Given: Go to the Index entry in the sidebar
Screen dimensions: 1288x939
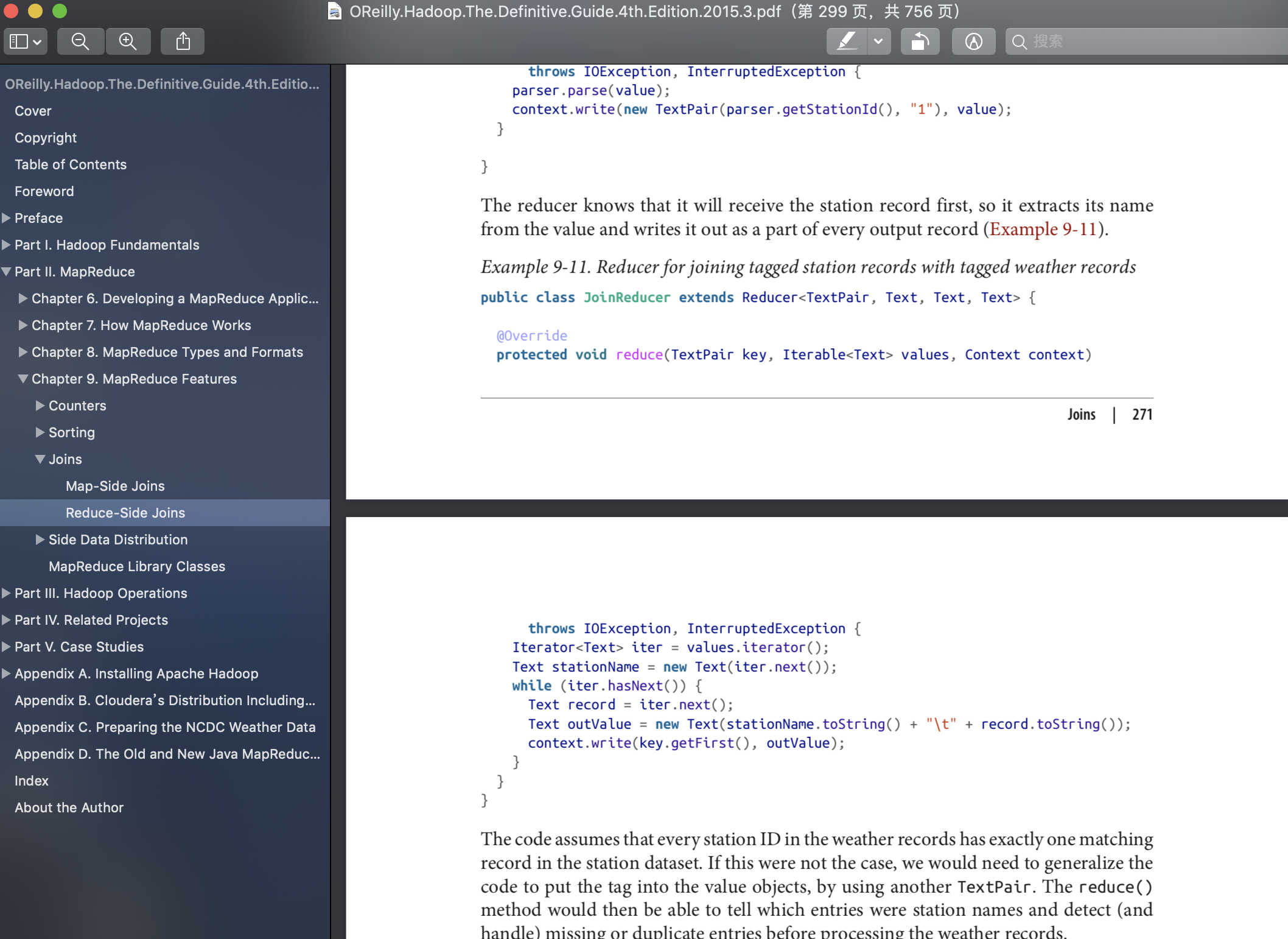Looking at the screenshot, I should [x=32, y=781].
